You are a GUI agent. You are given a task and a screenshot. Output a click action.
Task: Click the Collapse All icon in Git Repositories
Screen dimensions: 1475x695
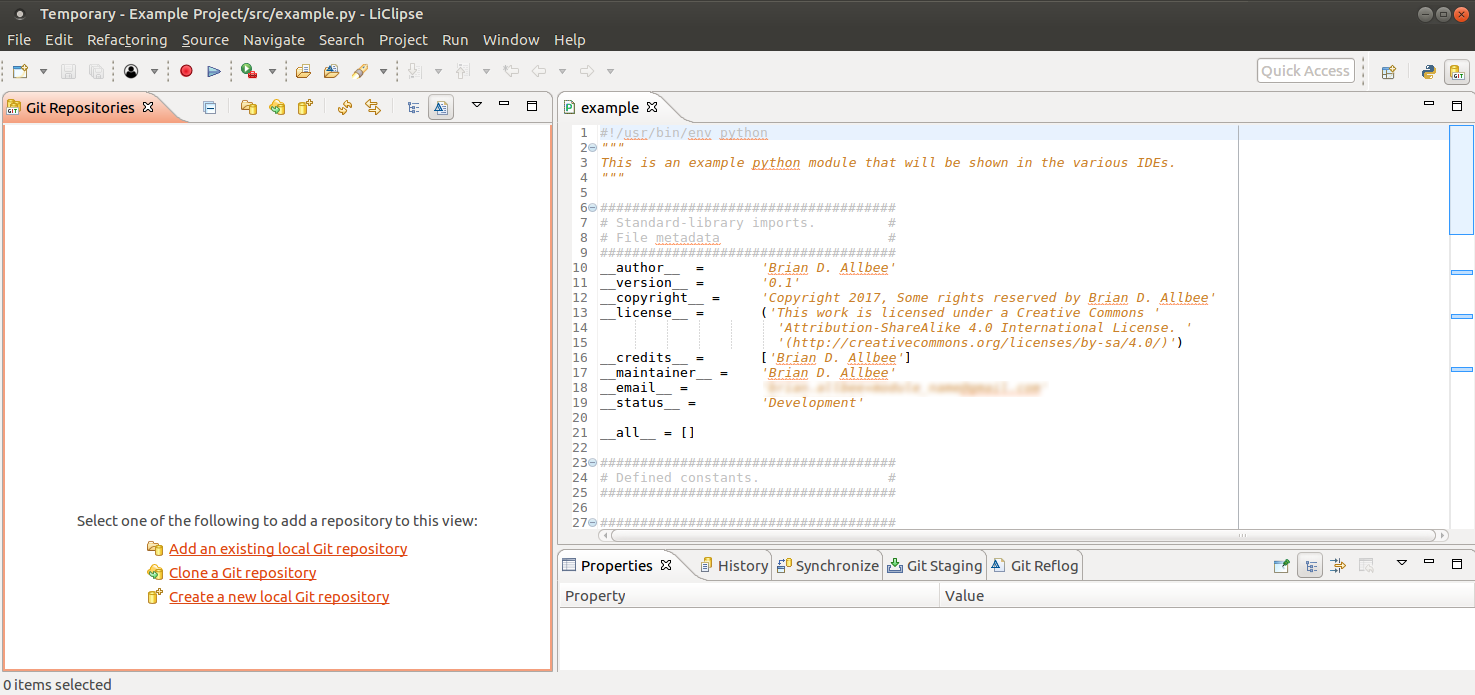point(209,107)
